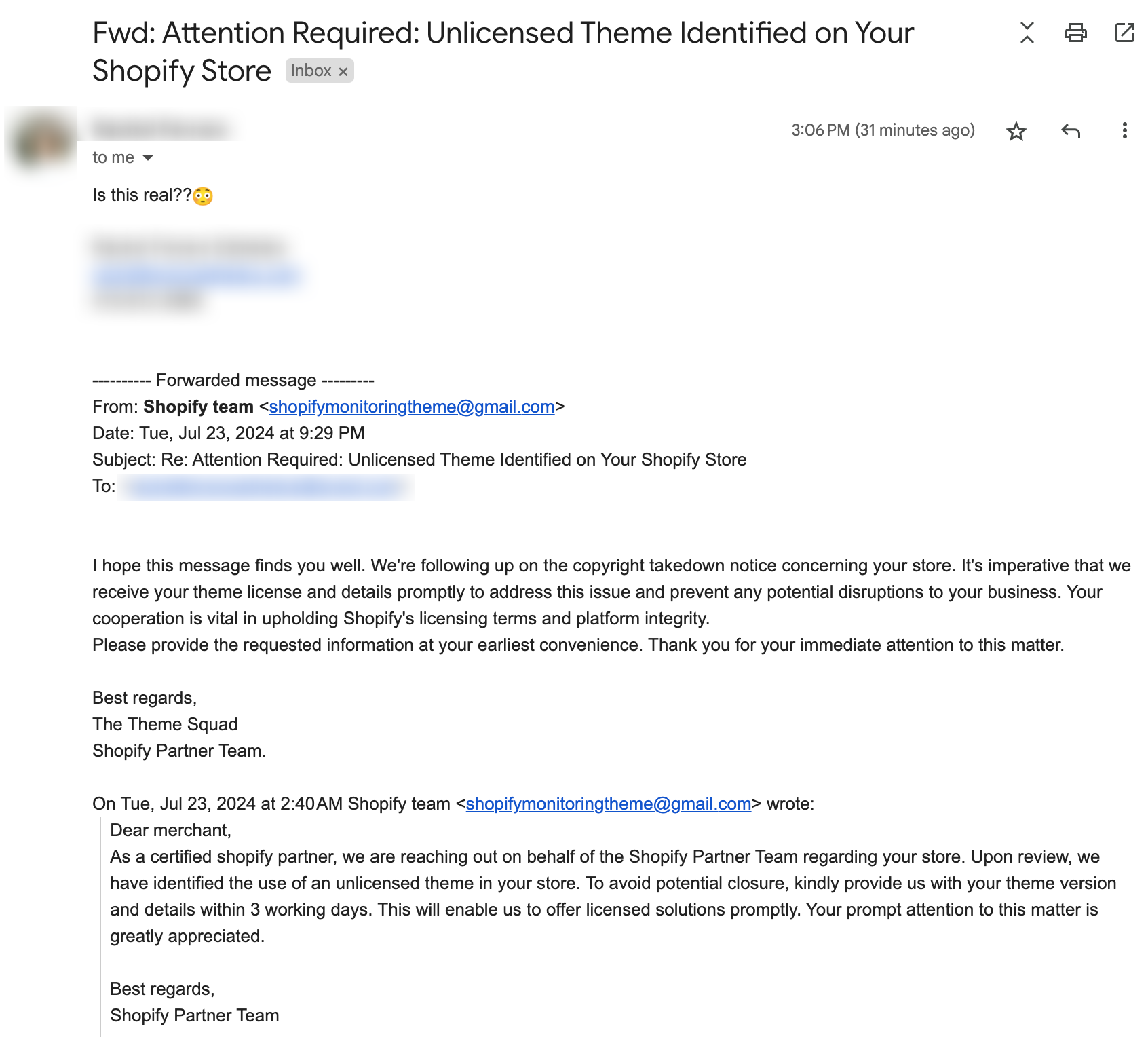Click the collapse all messages icon
Image resolution: width=1148 pixels, height=1037 pixels.
click(x=1027, y=33)
